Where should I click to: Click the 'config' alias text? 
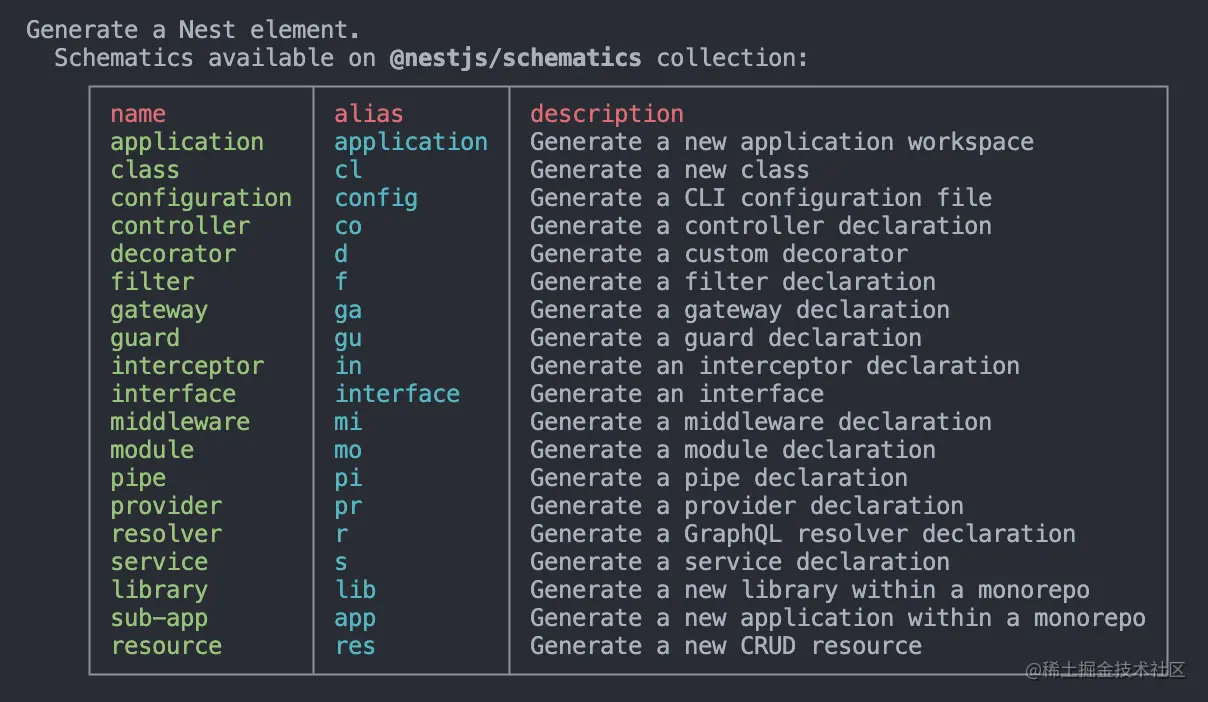click(376, 198)
